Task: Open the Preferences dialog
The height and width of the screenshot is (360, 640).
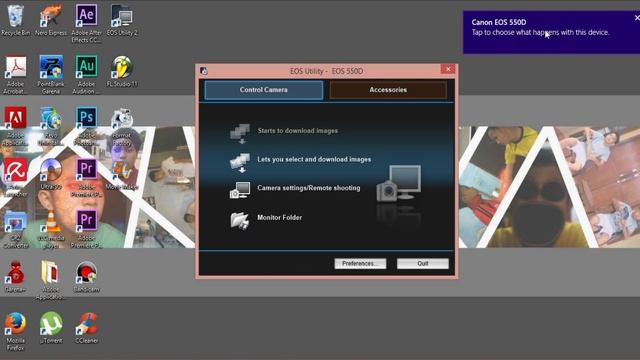Action: 360,263
